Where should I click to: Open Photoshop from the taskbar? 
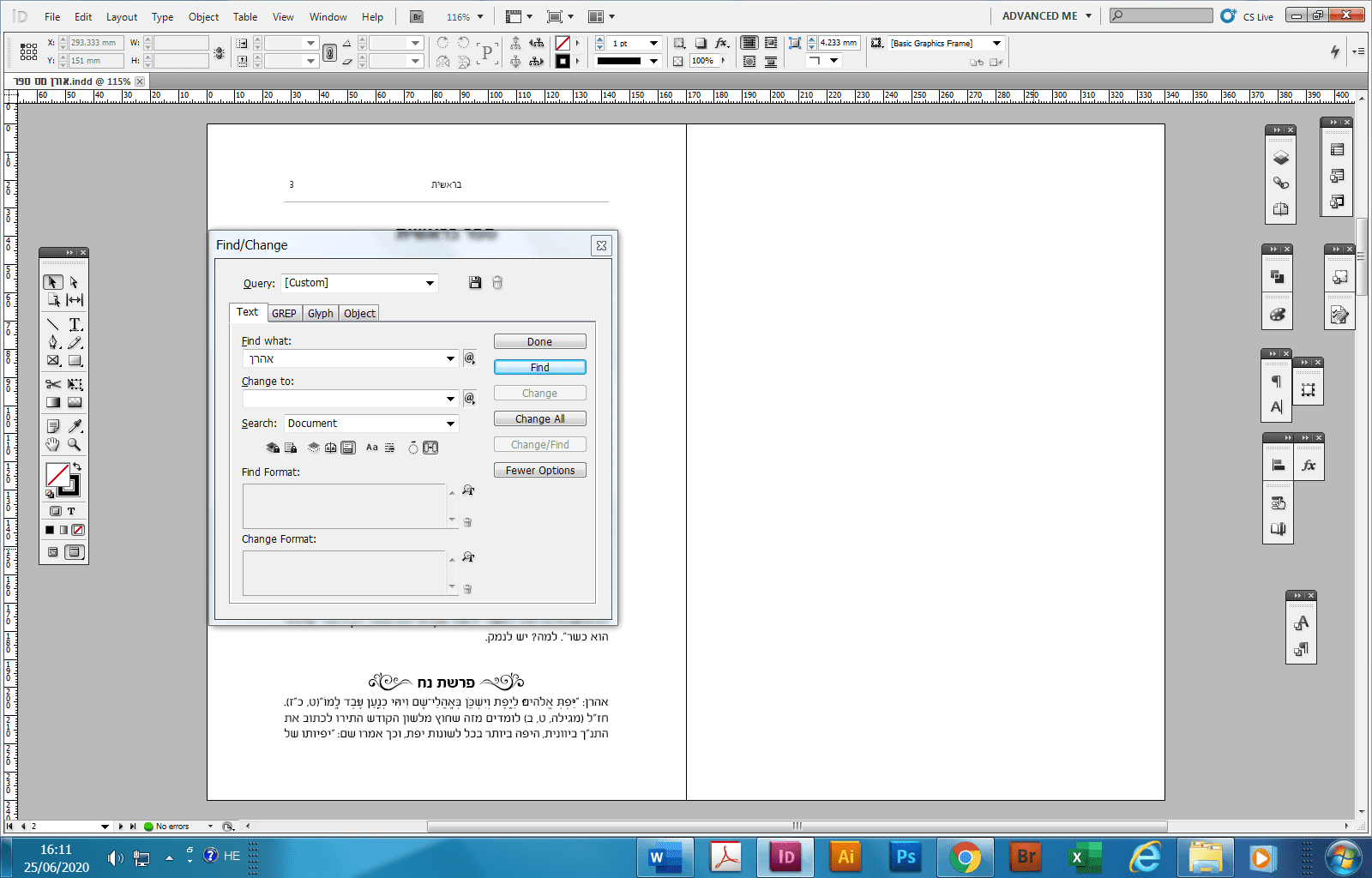[x=906, y=857]
